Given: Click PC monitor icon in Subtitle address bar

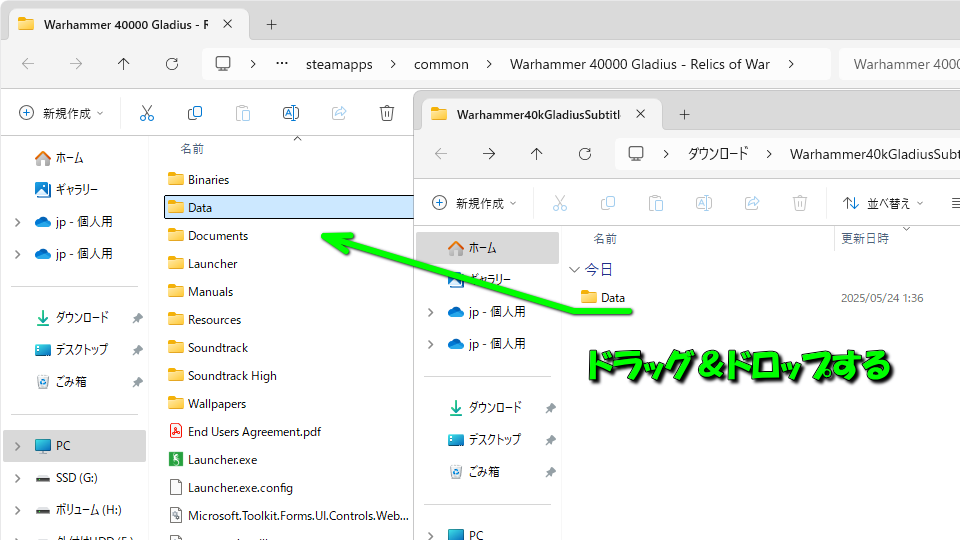Looking at the screenshot, I should click(x=636, y=154).
